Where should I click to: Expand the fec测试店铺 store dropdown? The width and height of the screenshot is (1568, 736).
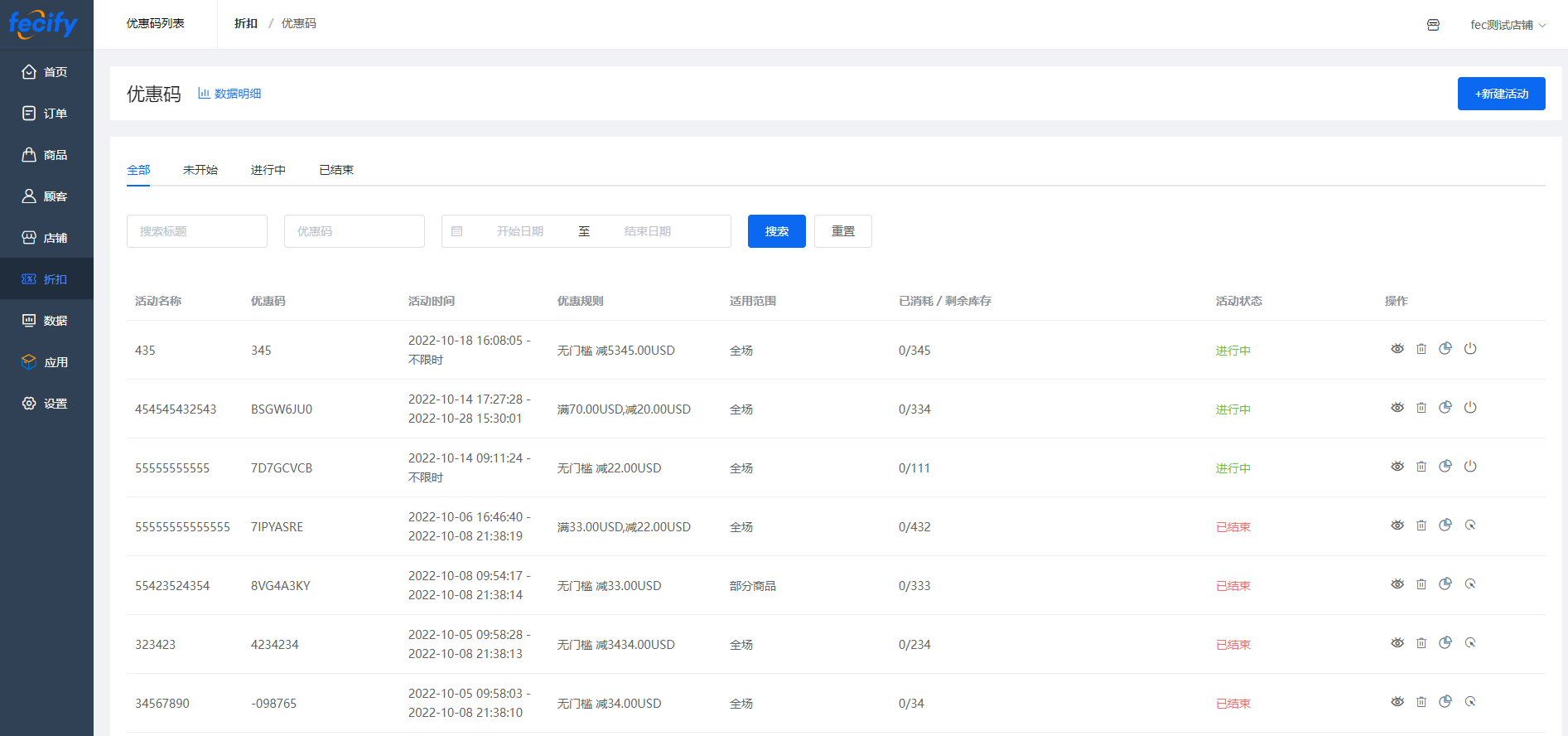coord(1508,25)
